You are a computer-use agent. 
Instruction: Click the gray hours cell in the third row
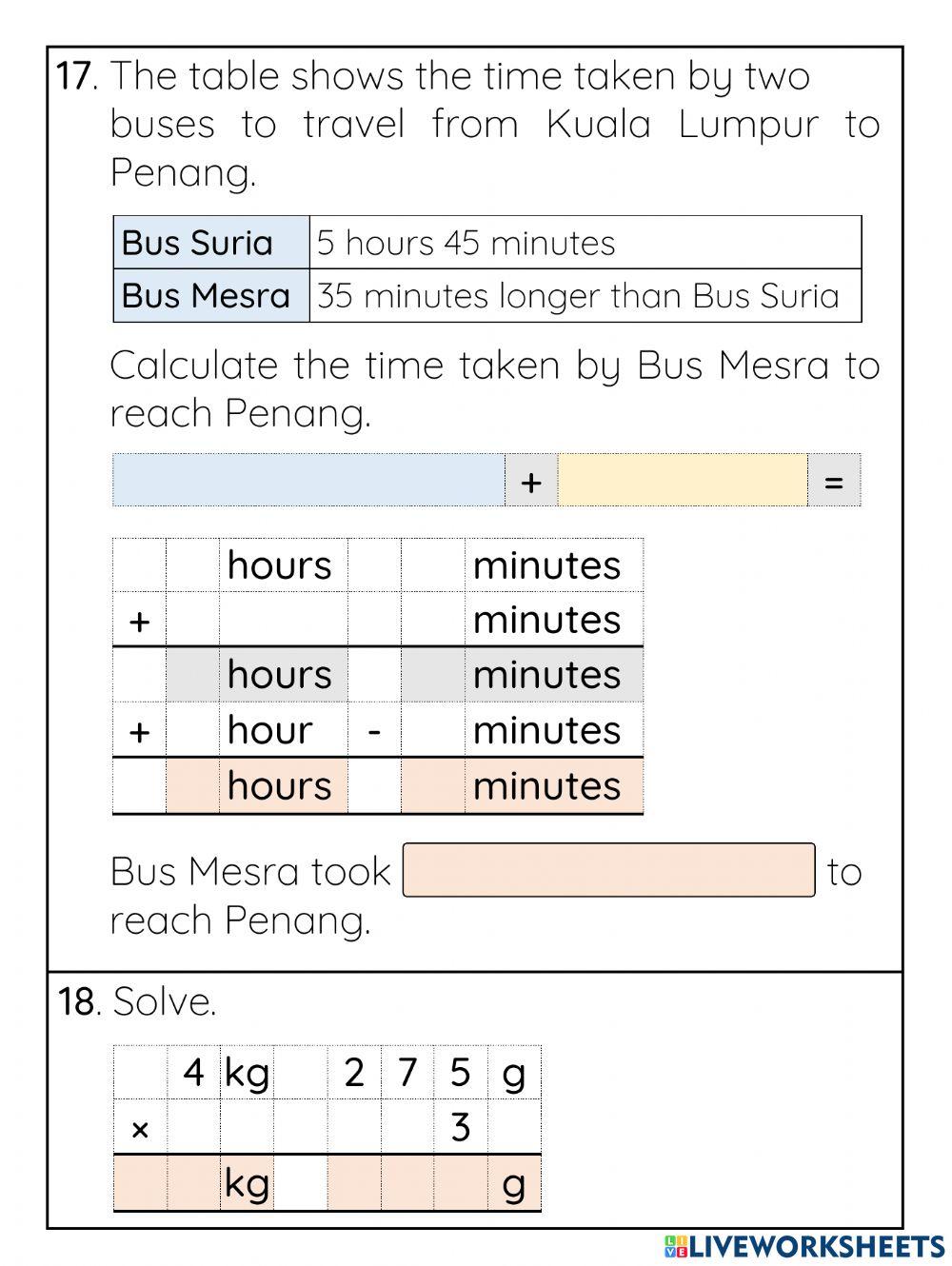coord(193,675)
